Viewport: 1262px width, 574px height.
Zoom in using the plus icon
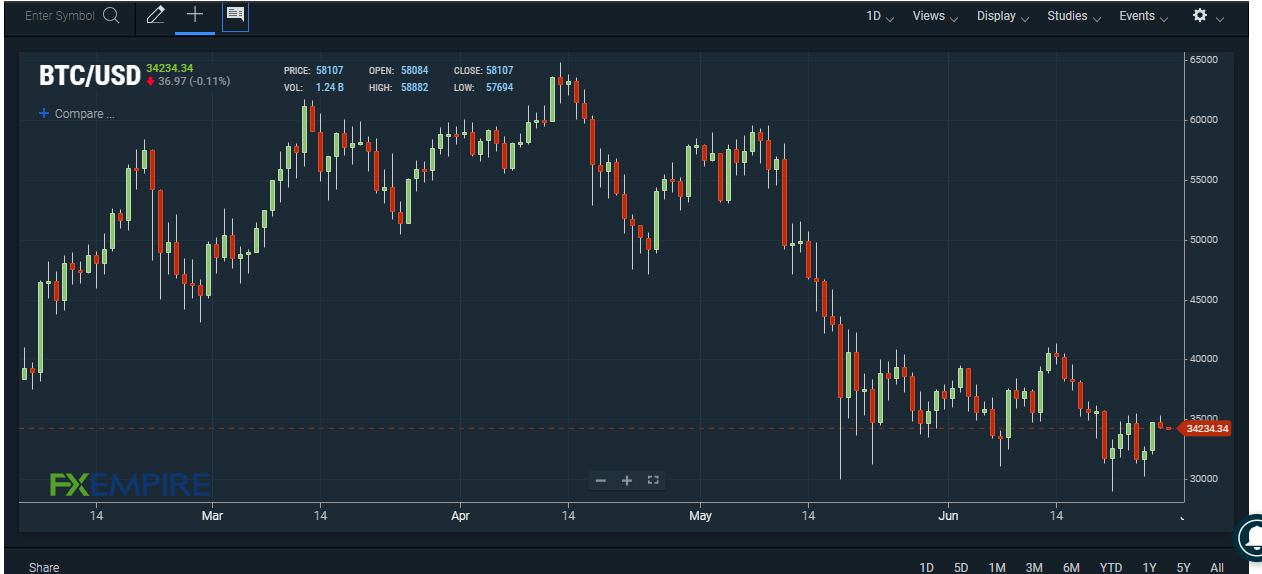[627, 480]
